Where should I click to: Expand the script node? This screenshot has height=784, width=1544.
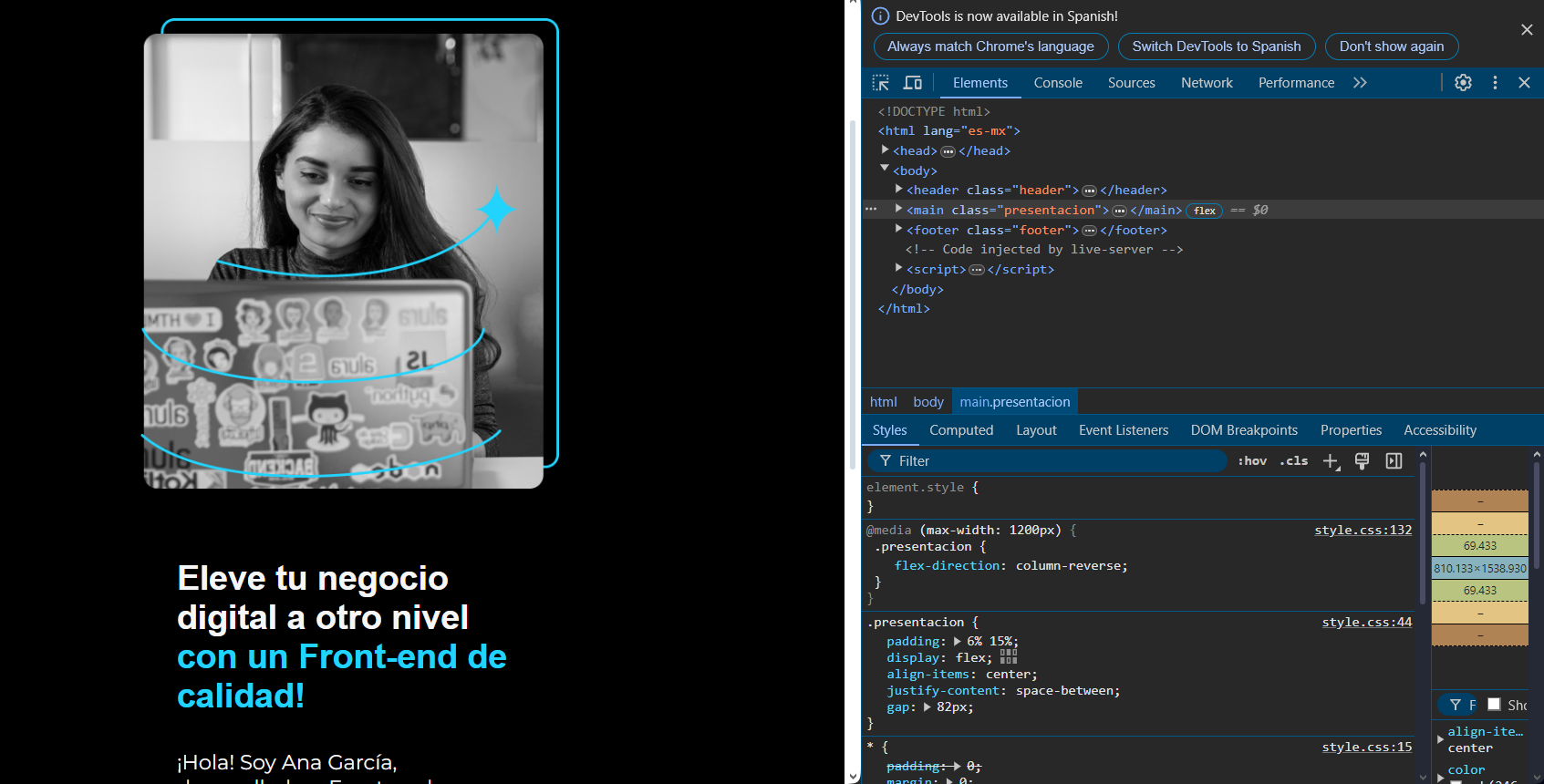tap(898, 268)
